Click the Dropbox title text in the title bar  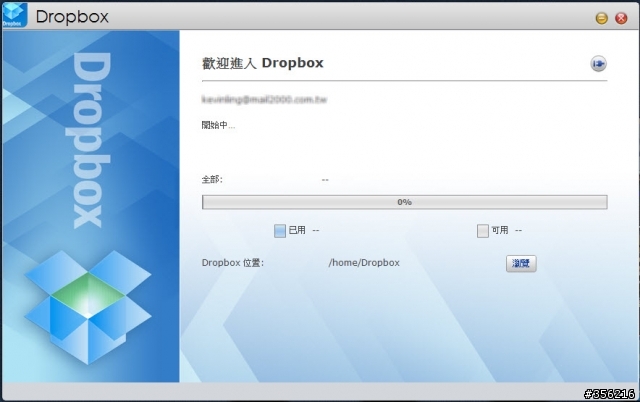coord(72,17)
